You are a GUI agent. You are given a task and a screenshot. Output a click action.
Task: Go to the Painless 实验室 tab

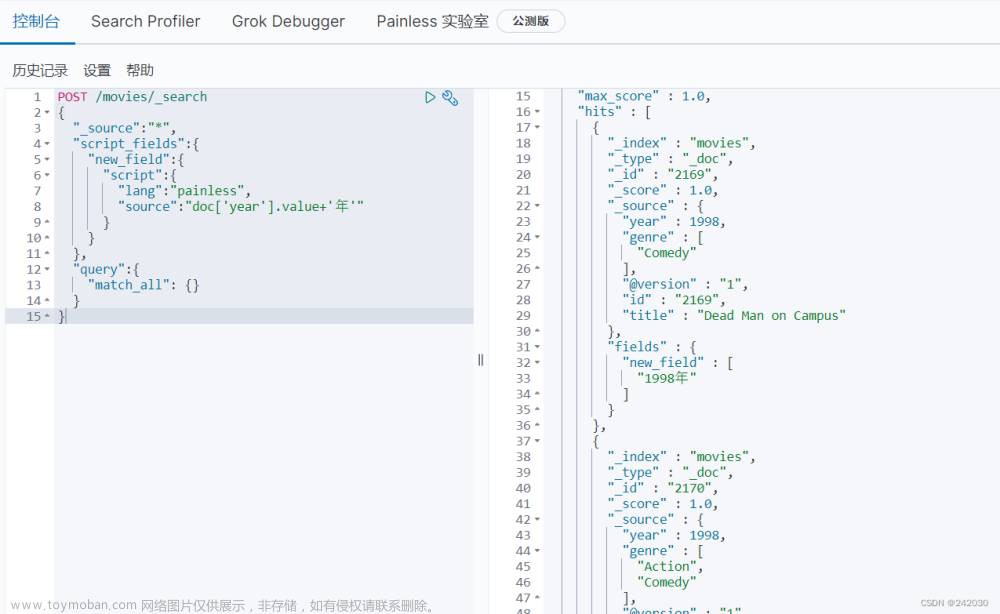coord(432,21)
